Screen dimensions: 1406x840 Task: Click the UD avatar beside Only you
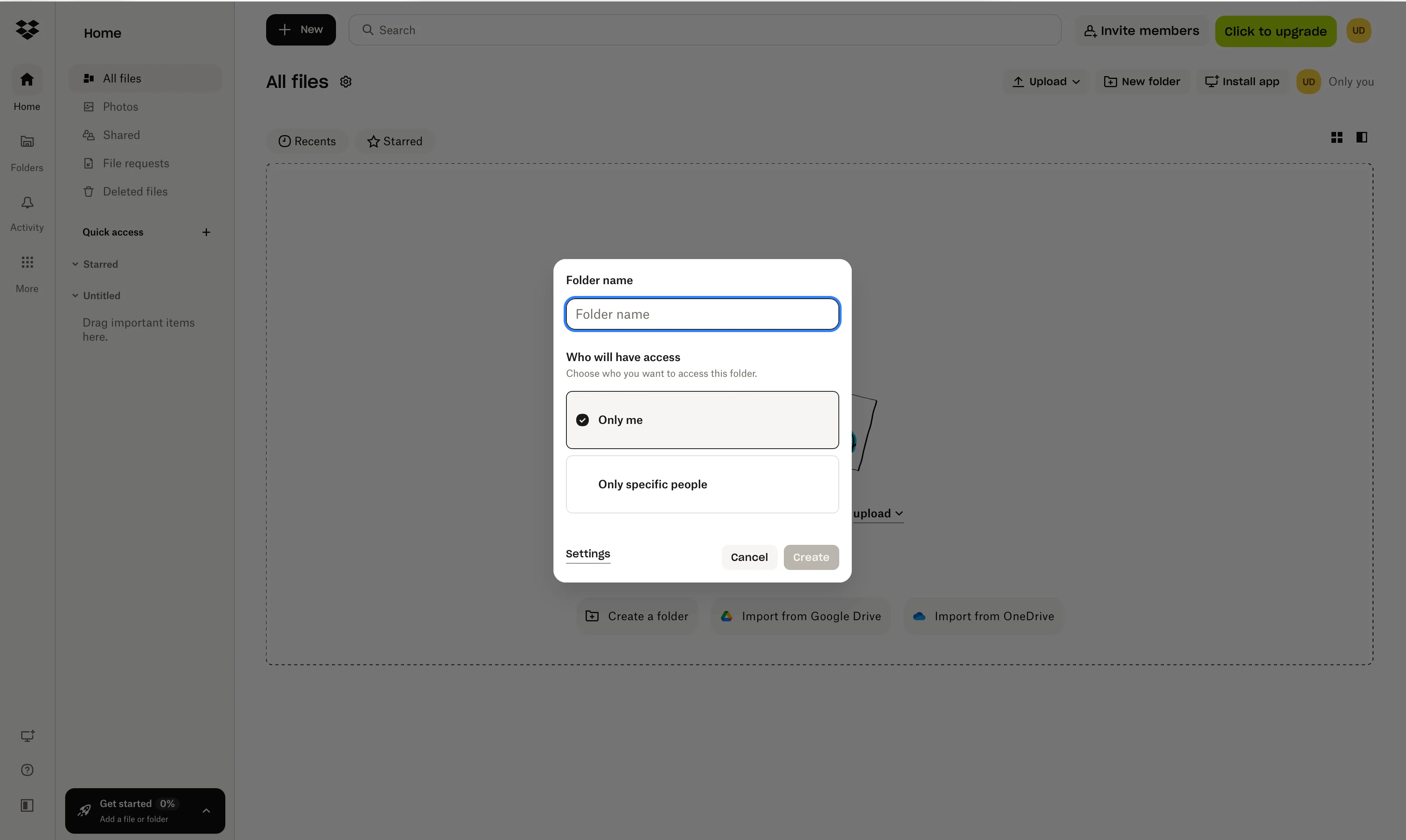point(1309,82)
